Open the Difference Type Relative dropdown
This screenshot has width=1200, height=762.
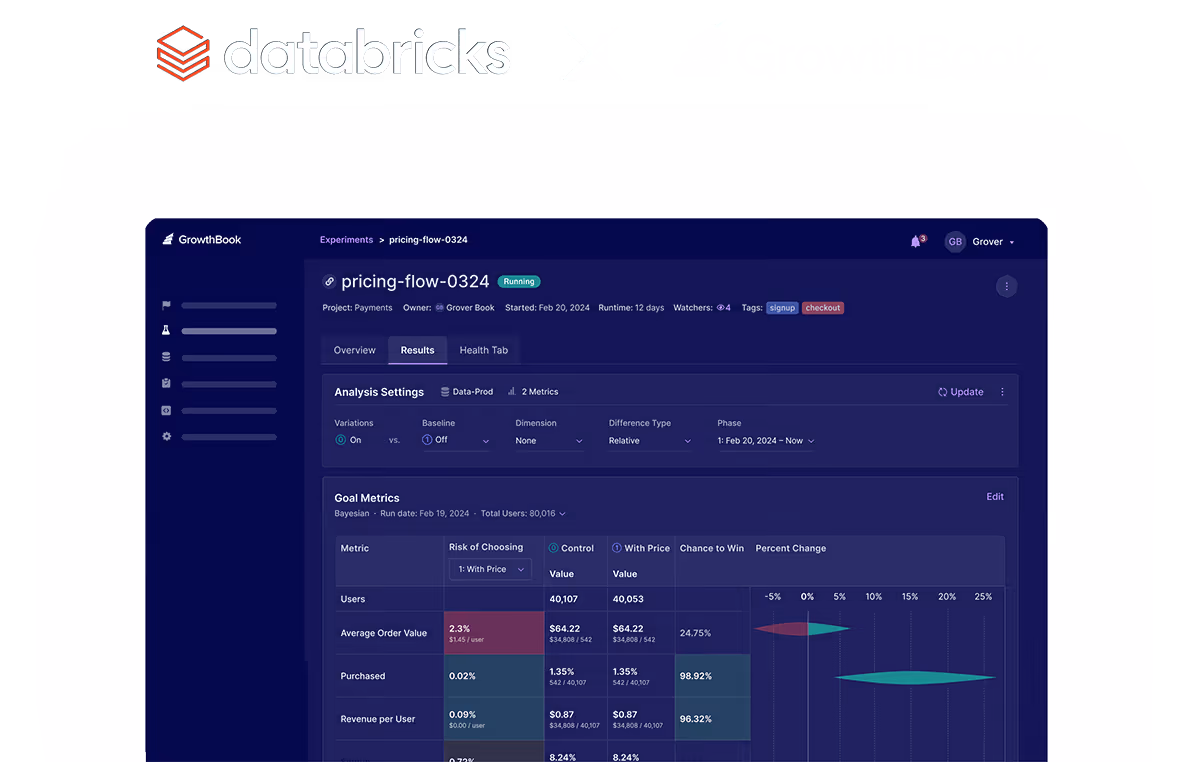pos(650,441)
